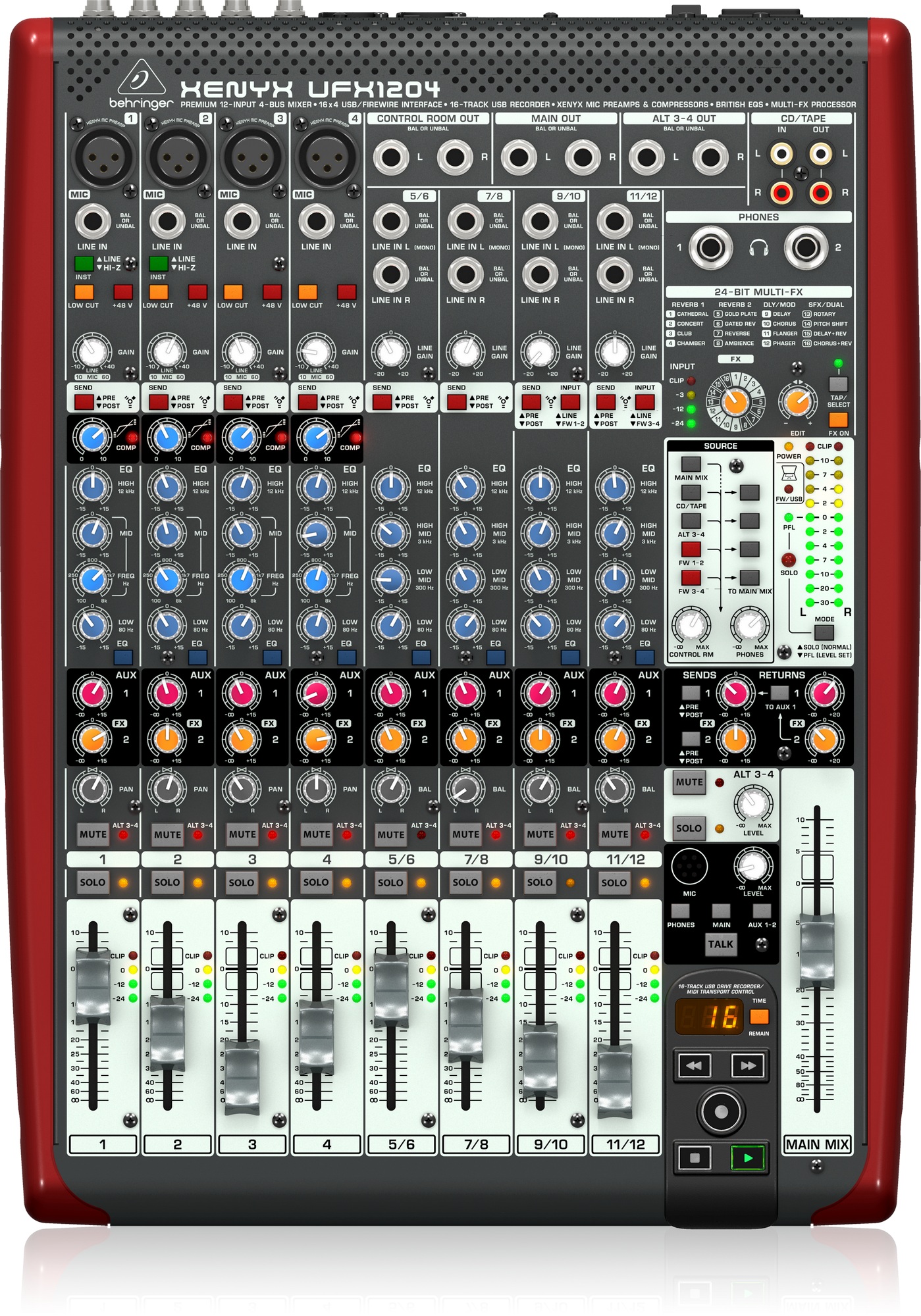Viewport: 921px width, 1316px height.
Task: Solo the 7/8 stereo channel
Action: [x=465, y=882]
